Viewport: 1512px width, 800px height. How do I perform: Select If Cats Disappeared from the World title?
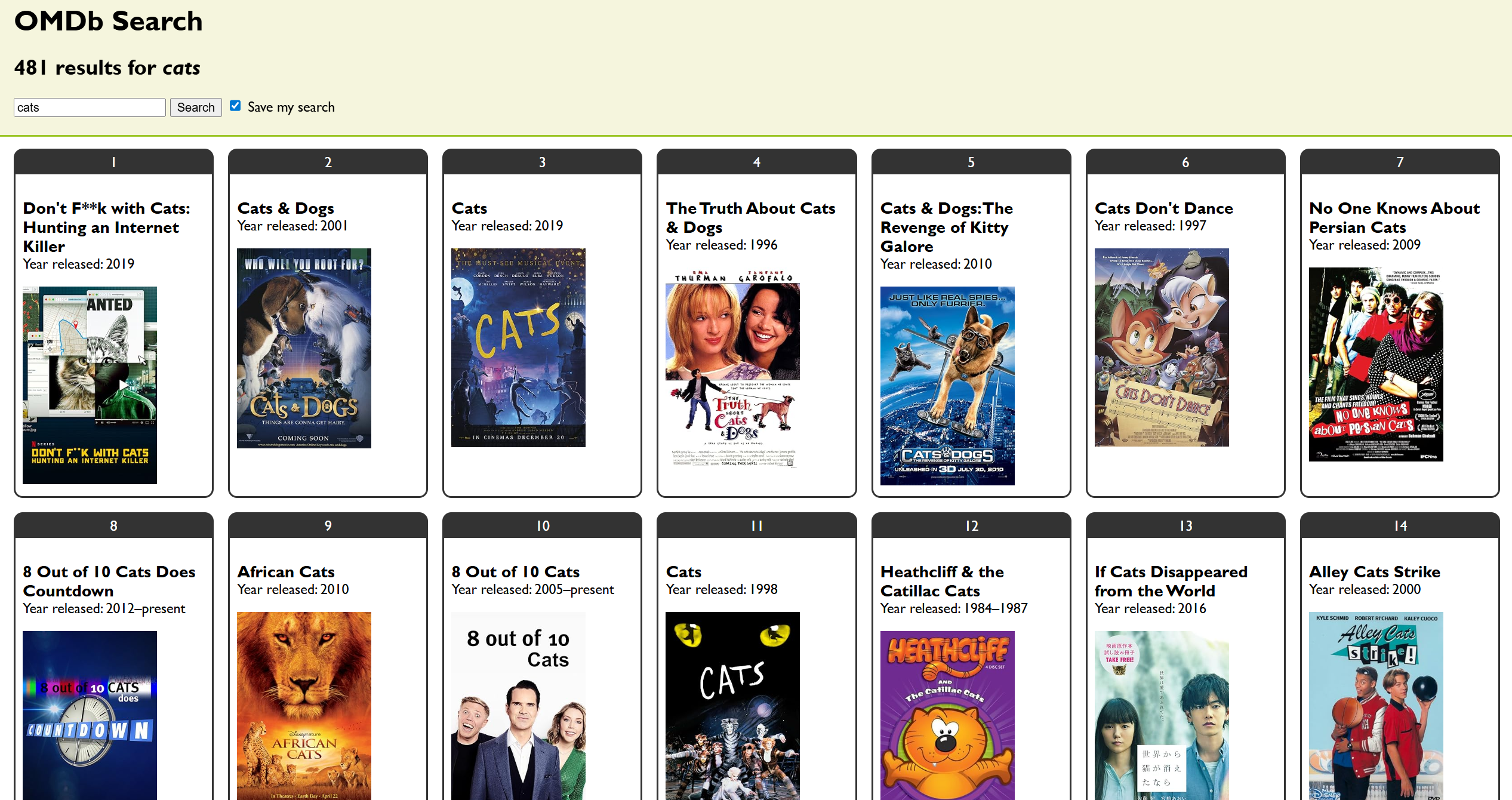(1171, 581)
